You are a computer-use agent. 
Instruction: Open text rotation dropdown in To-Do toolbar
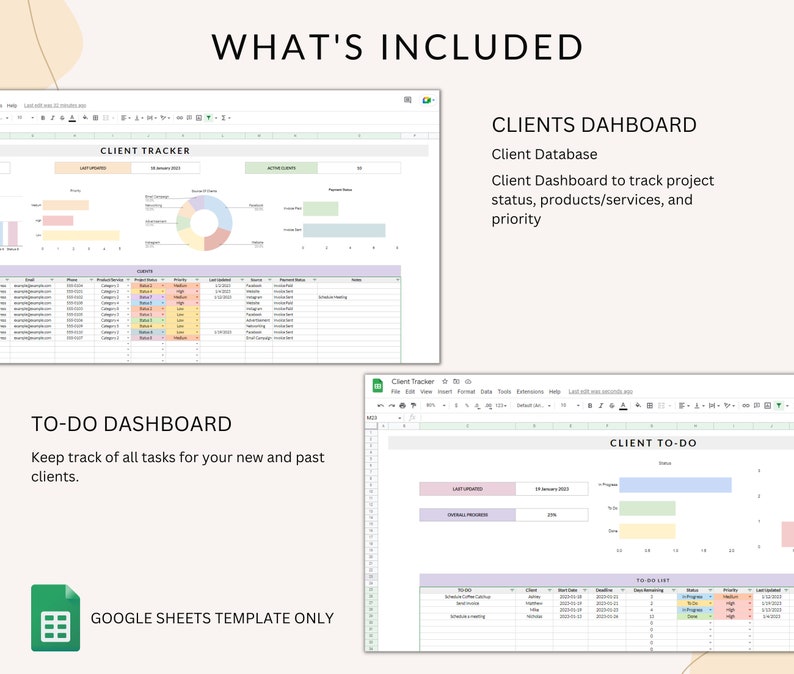[x=730, y=406]
